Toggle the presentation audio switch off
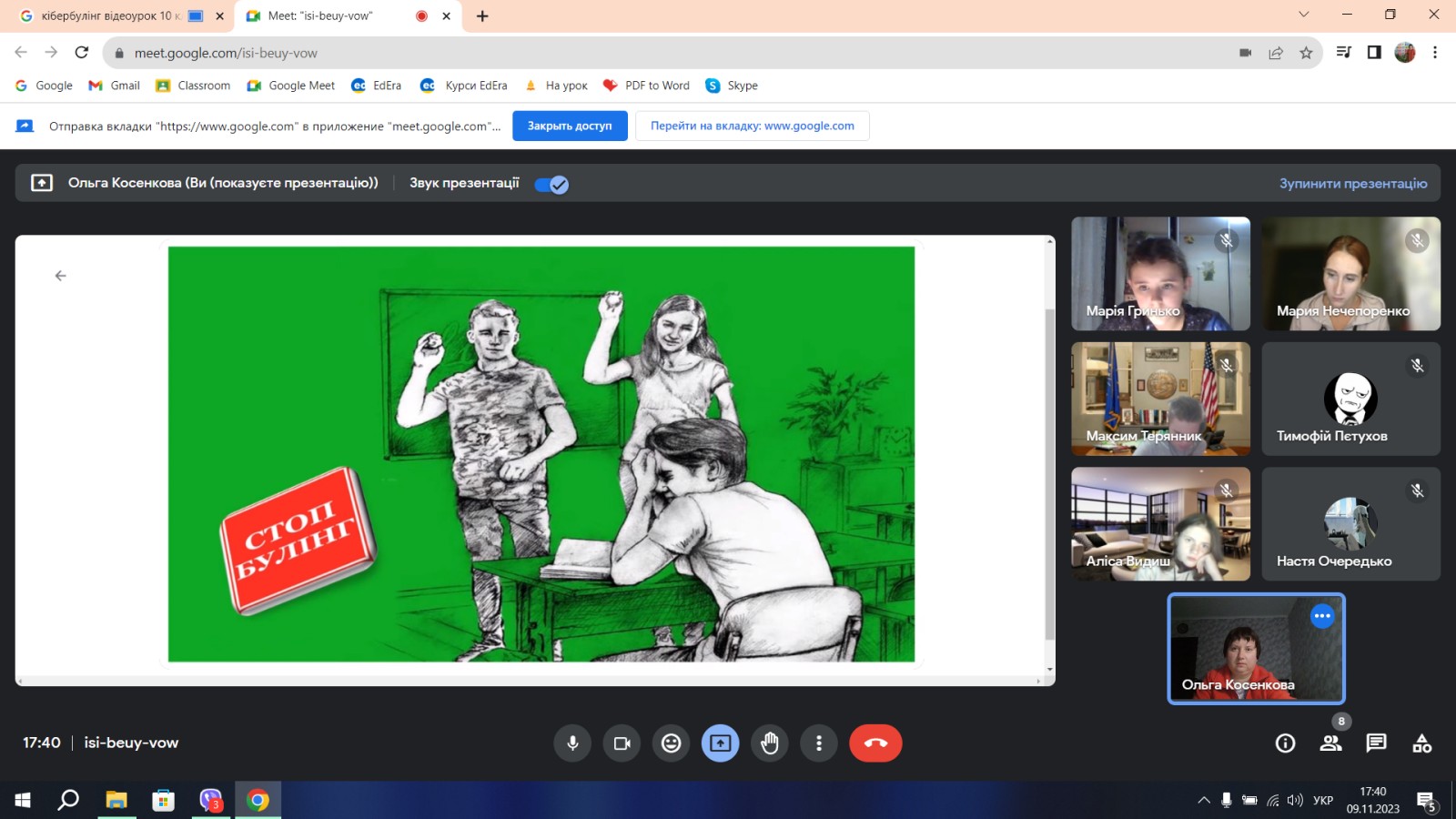1456x819 pixels. pyautogui.click(x=551, y=185)
